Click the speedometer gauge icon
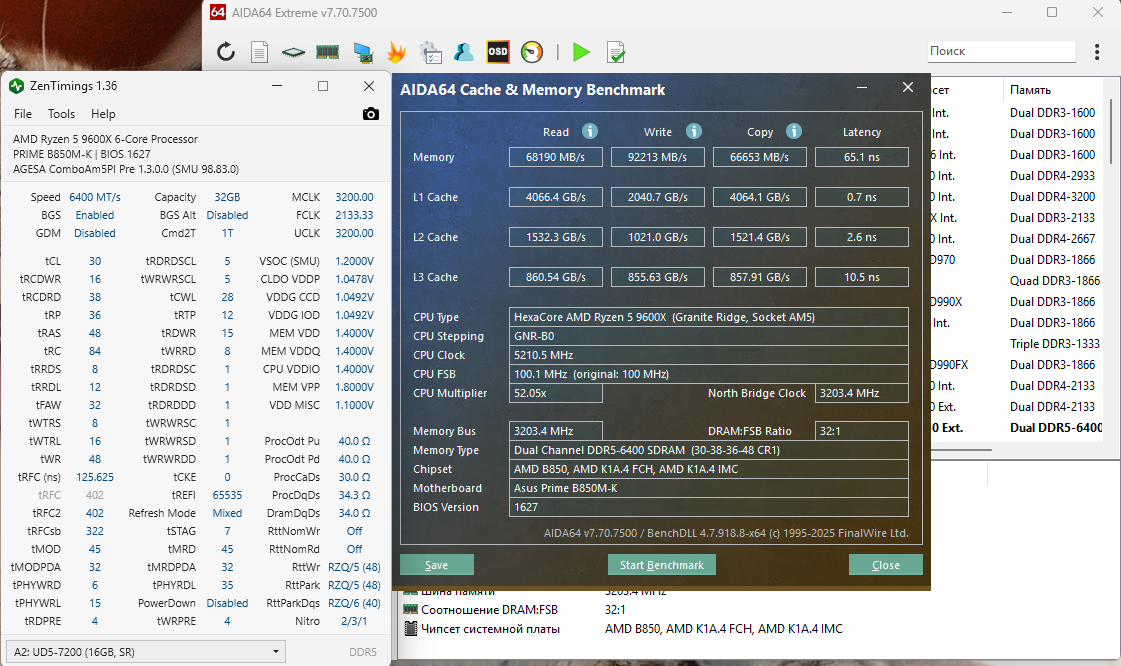 (532, 51)
